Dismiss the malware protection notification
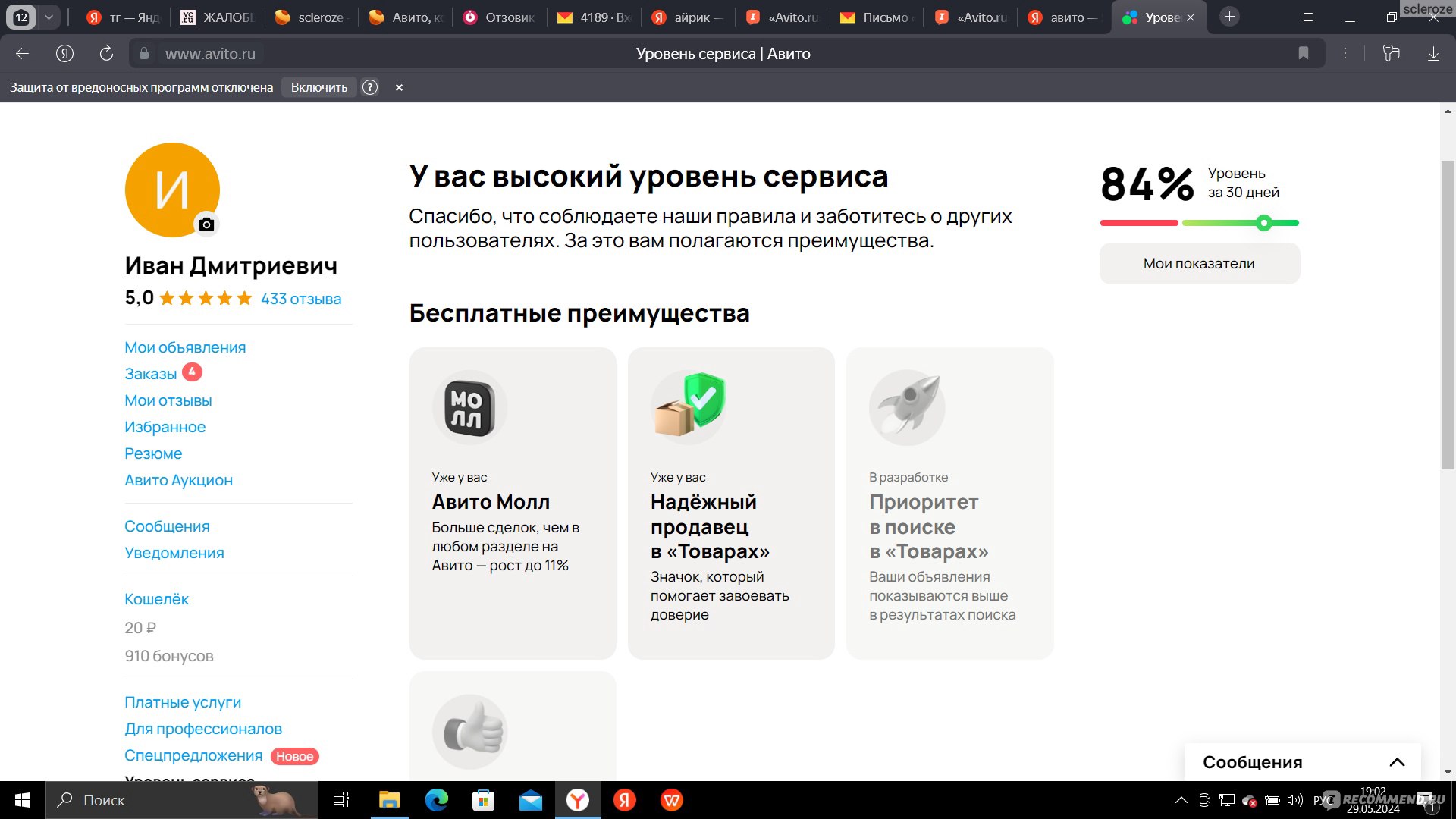This screenshot has width=1456, height=819. click(399, 87)
